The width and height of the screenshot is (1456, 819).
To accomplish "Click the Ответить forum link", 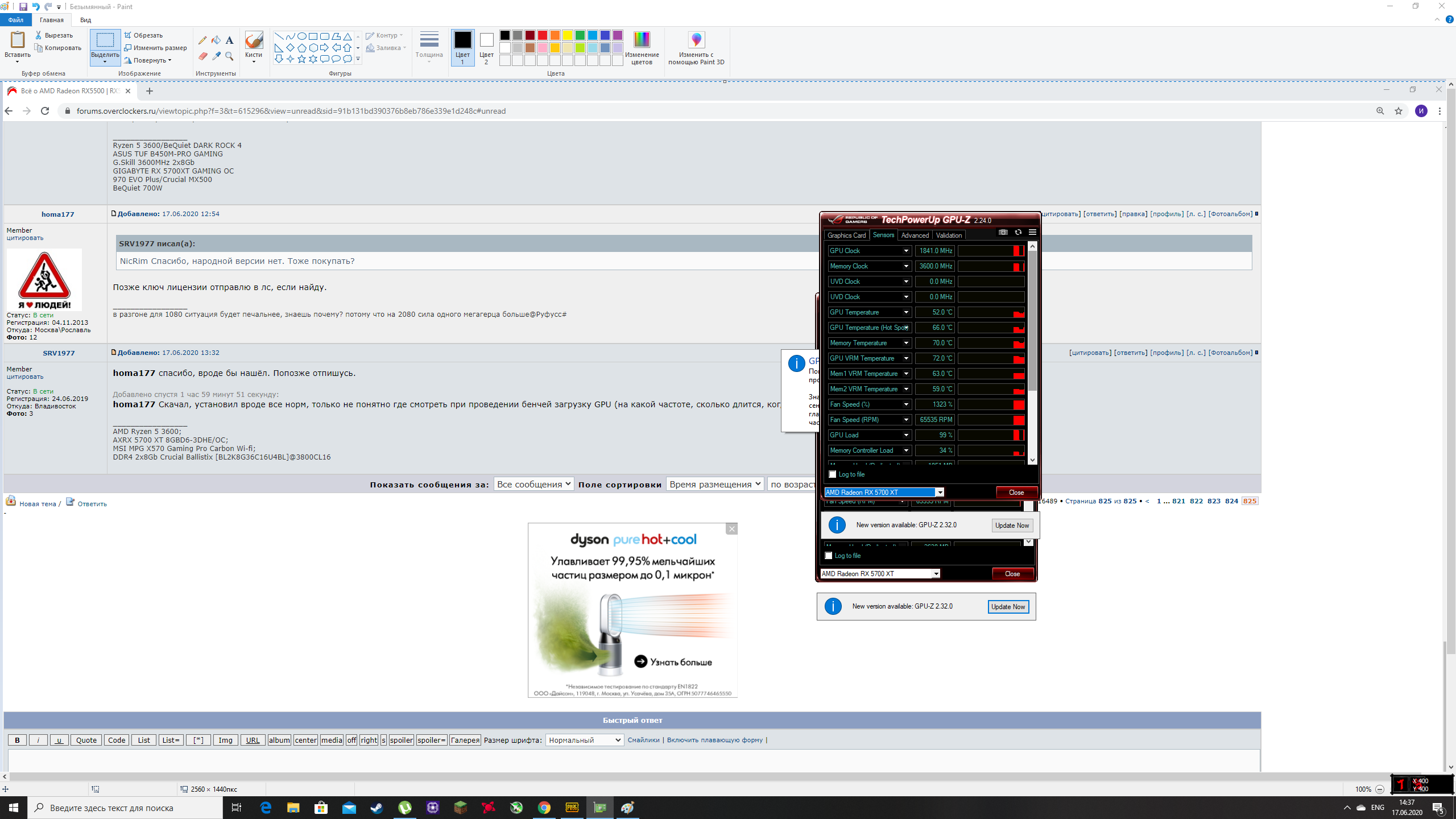I will pos(92,504).
